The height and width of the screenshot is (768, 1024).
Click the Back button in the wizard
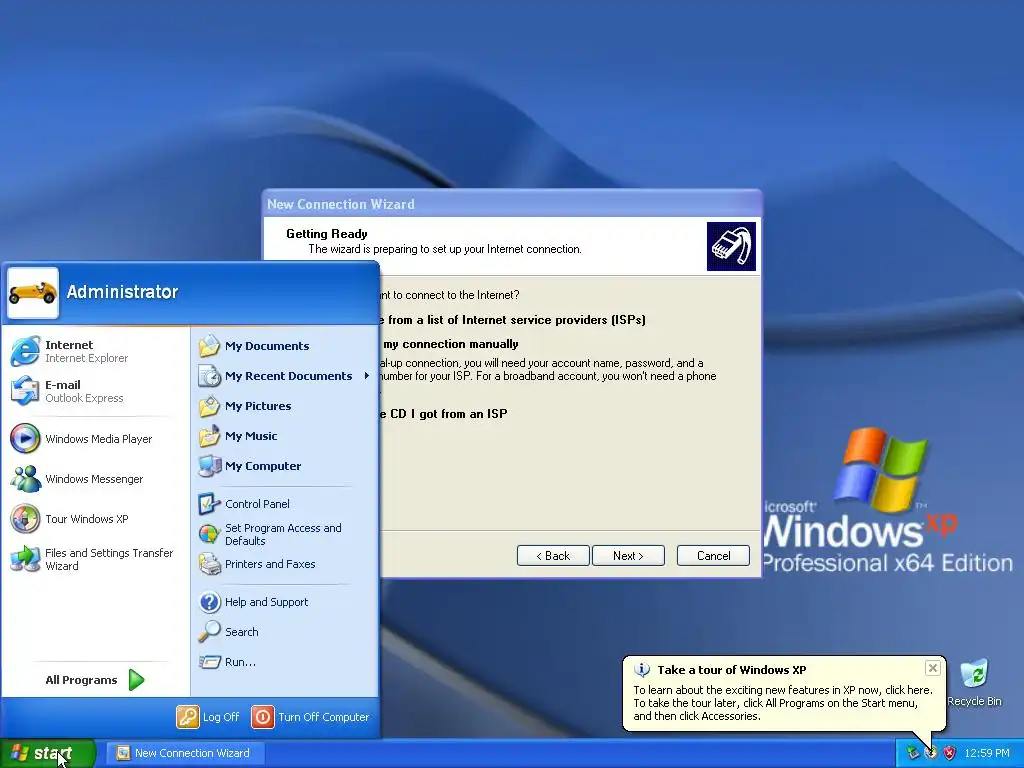coord(553,556)
